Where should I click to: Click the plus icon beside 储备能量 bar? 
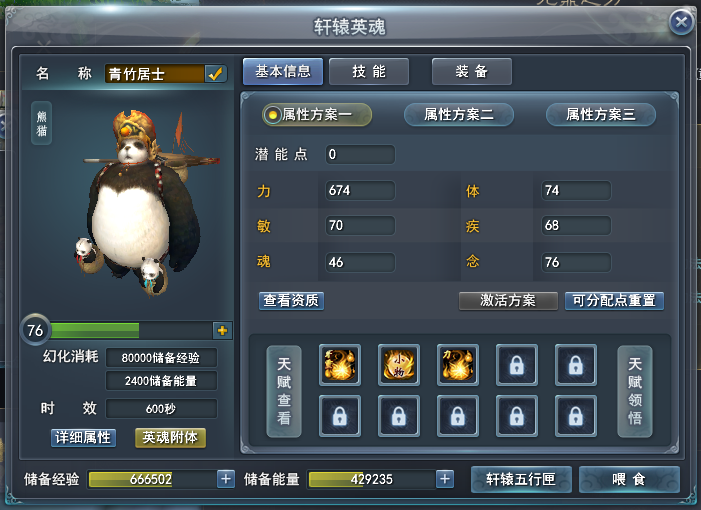[445, 479]
